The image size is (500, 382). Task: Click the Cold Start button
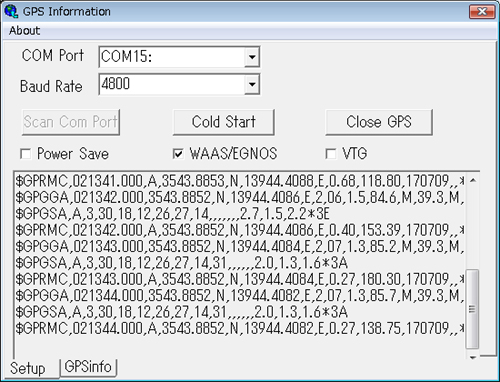[224, 122]
